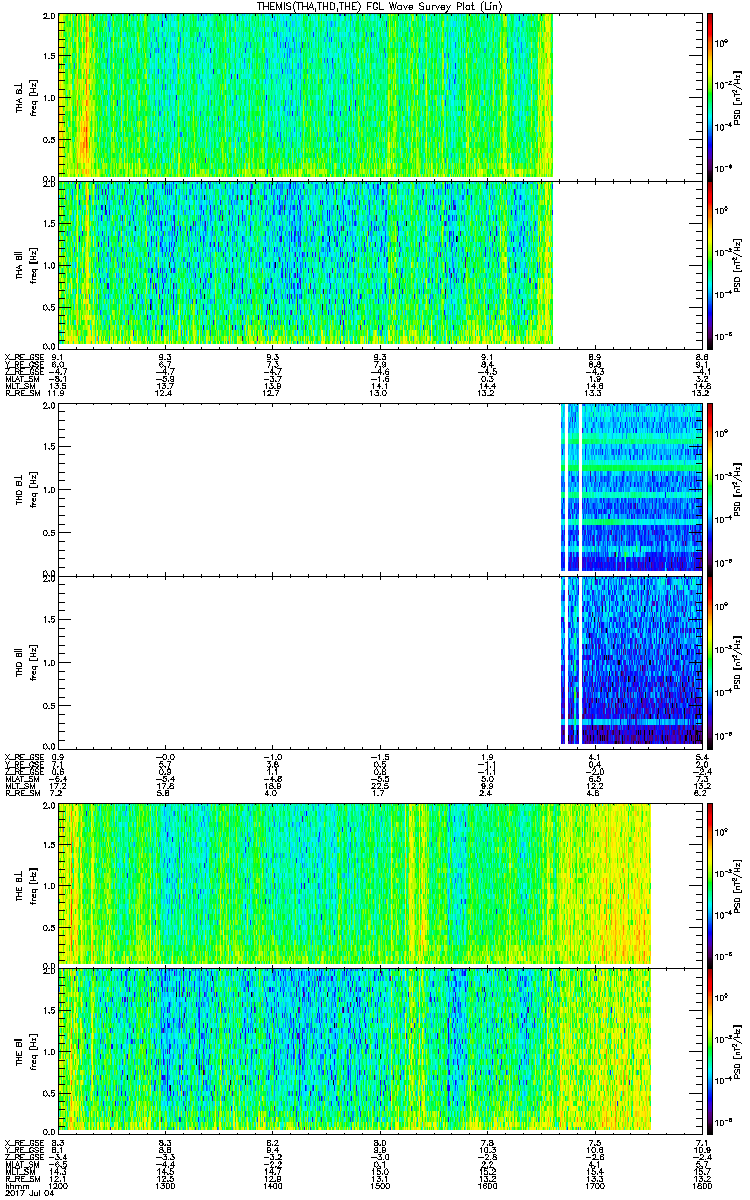Click the 1700 time tick label
750x1200 pixels.
pos(595,1186)
